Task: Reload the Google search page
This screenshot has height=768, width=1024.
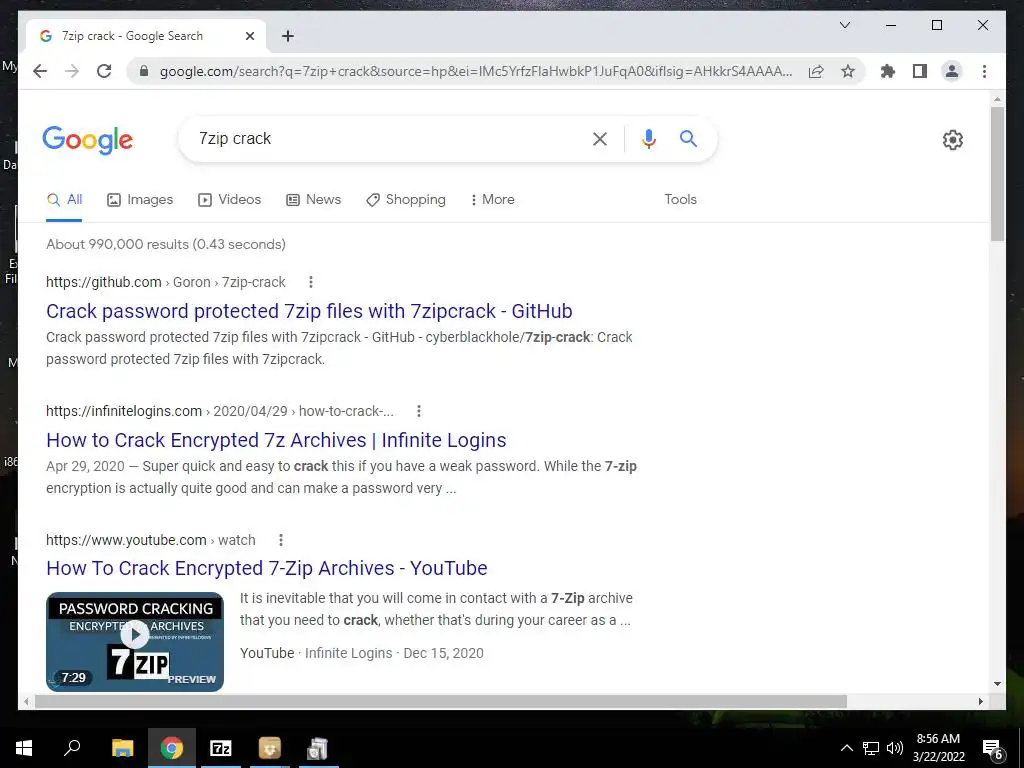Action: click(x=104, y=71)
